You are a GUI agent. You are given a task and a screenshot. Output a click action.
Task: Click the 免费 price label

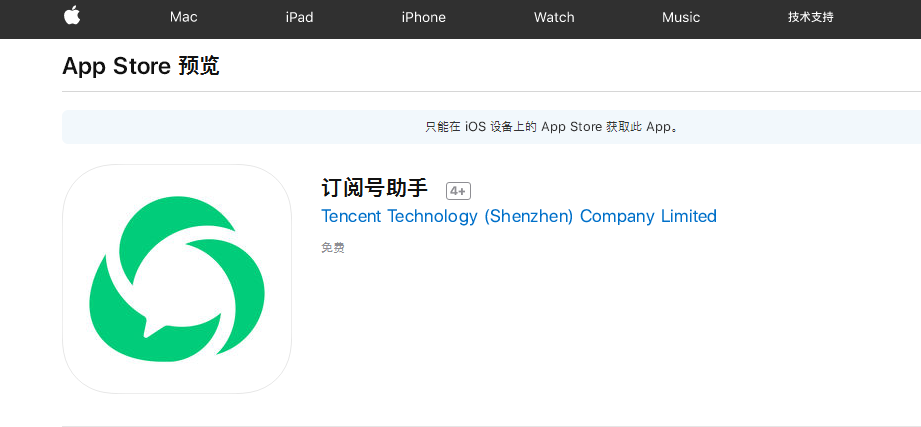tap(332, 247)
